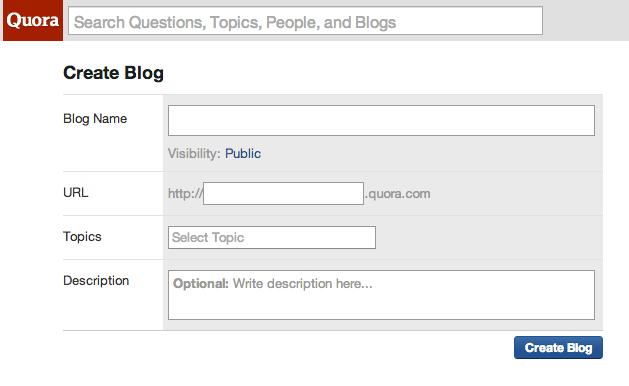Screen dimensions: 629x386
Task: Click the Description row label
Action: [96, 280]
